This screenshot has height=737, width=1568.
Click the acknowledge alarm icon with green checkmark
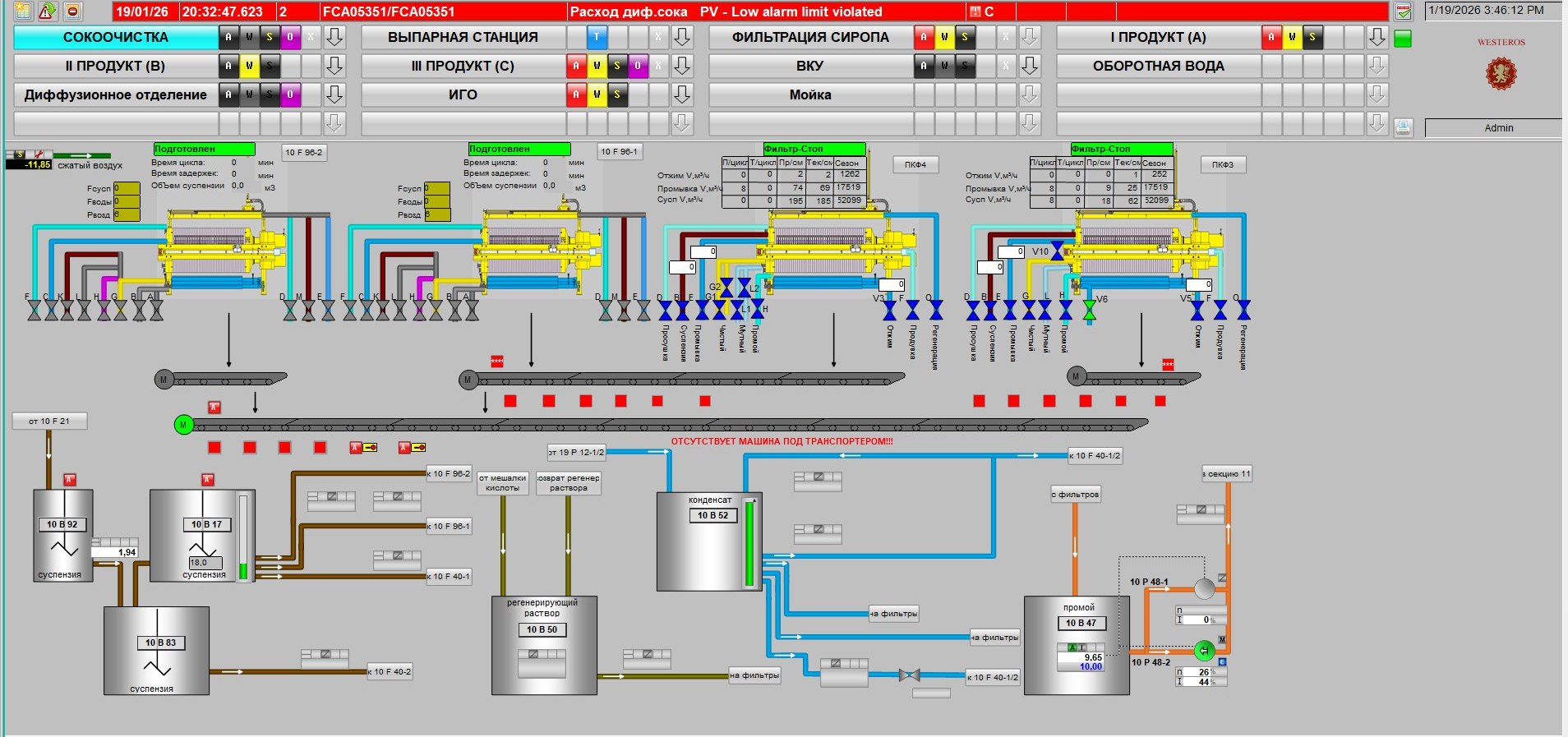click(1404, 12)
